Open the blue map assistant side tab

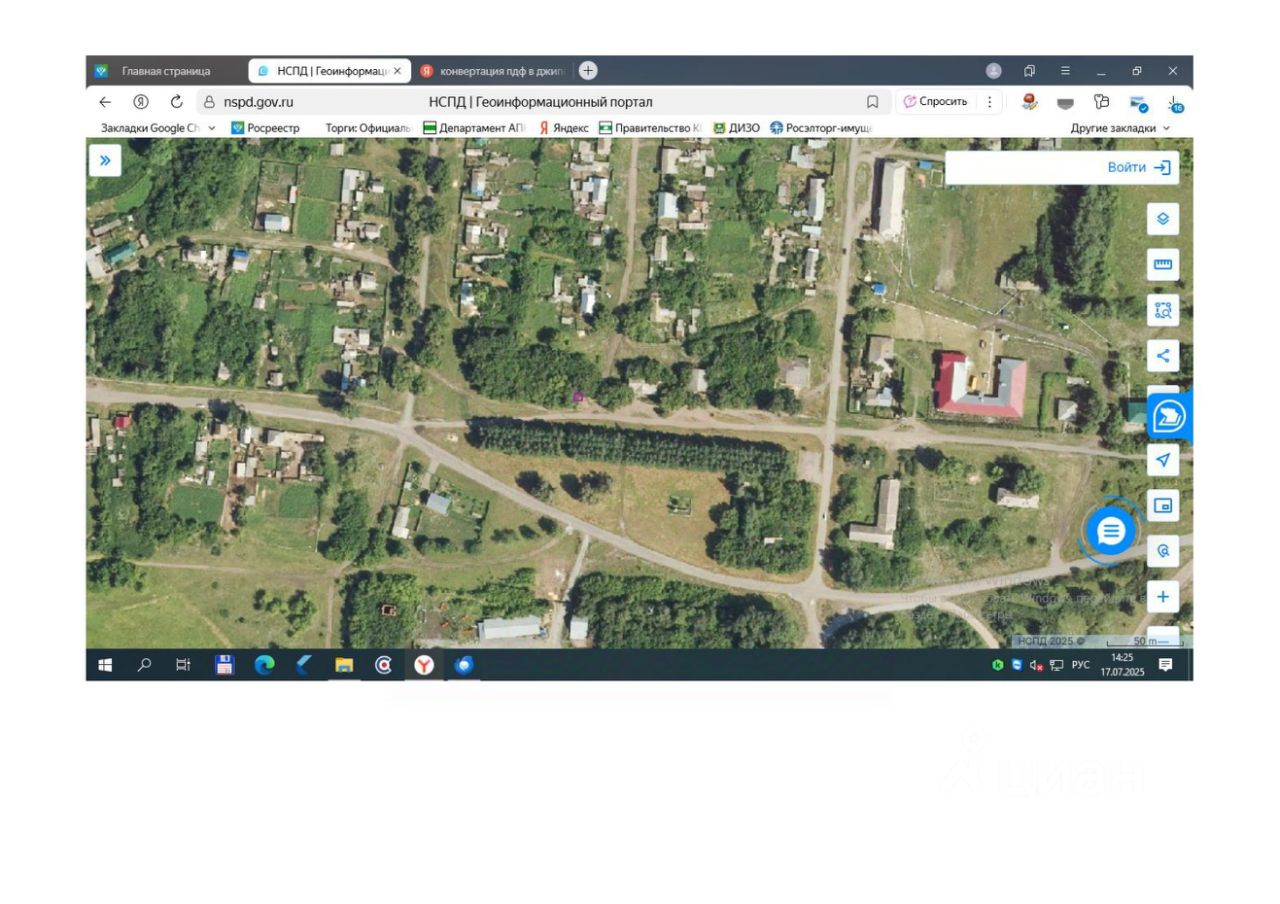[1169, 418]
